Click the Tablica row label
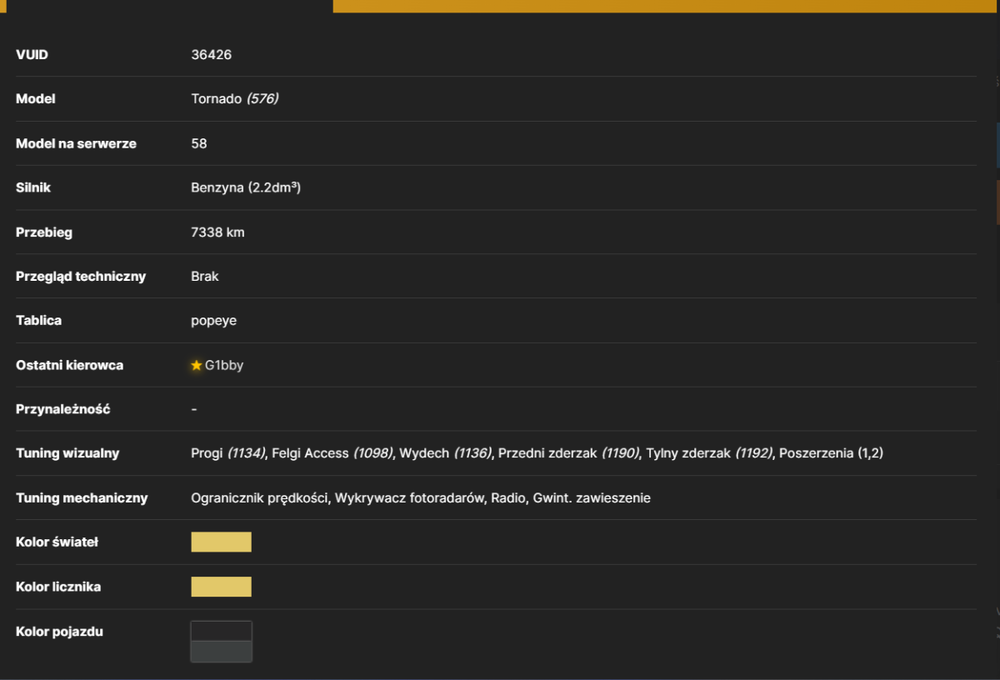Image resolution: width=1000 pixels, height=680 pixels. pyautogui.click(x=39, y=321)
